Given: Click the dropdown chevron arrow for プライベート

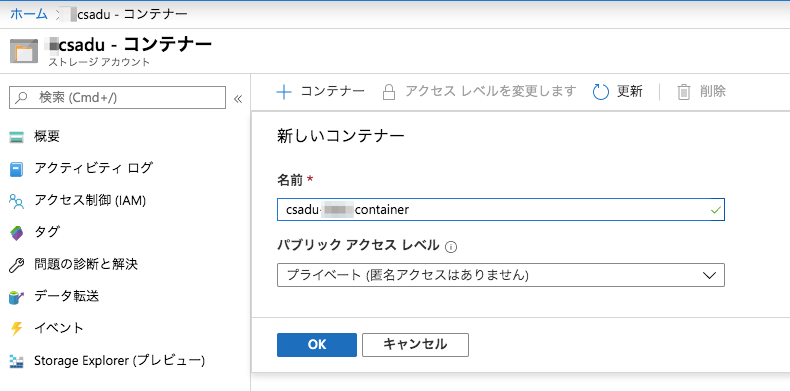Looking at the screenshot, I should [x=709, y=276].
